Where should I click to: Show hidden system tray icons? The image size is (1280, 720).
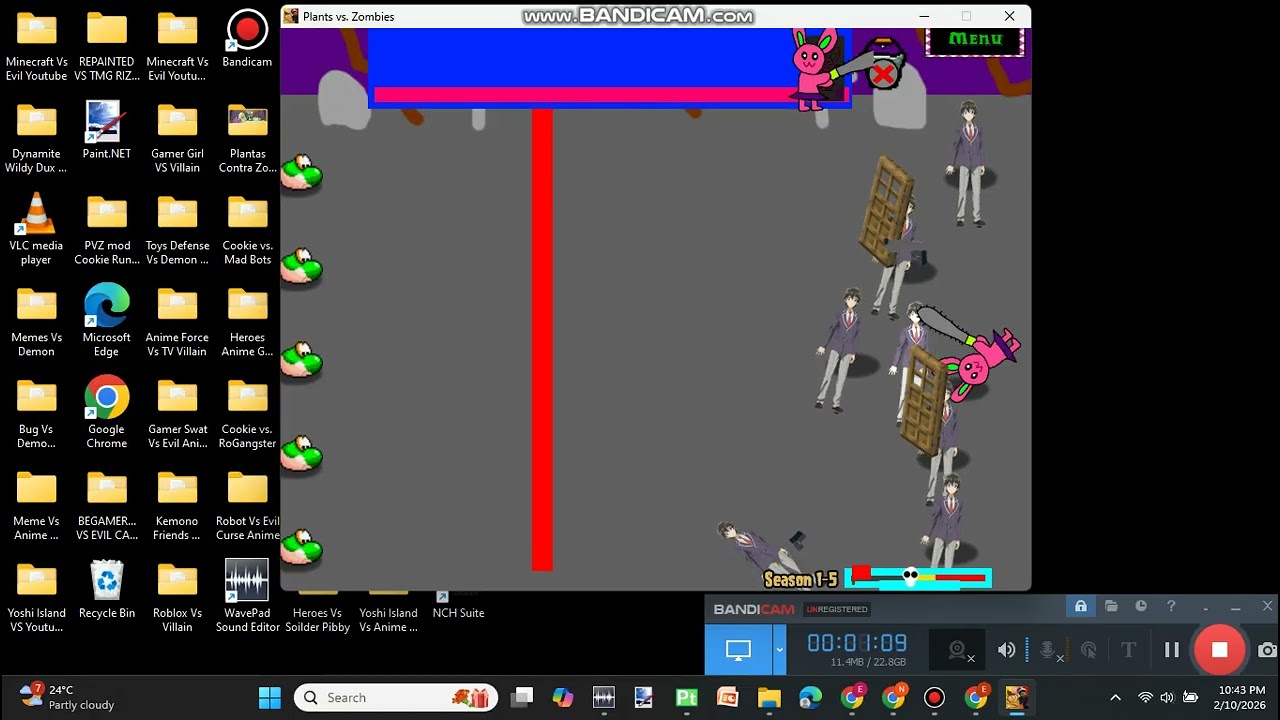coord(1115,697)
